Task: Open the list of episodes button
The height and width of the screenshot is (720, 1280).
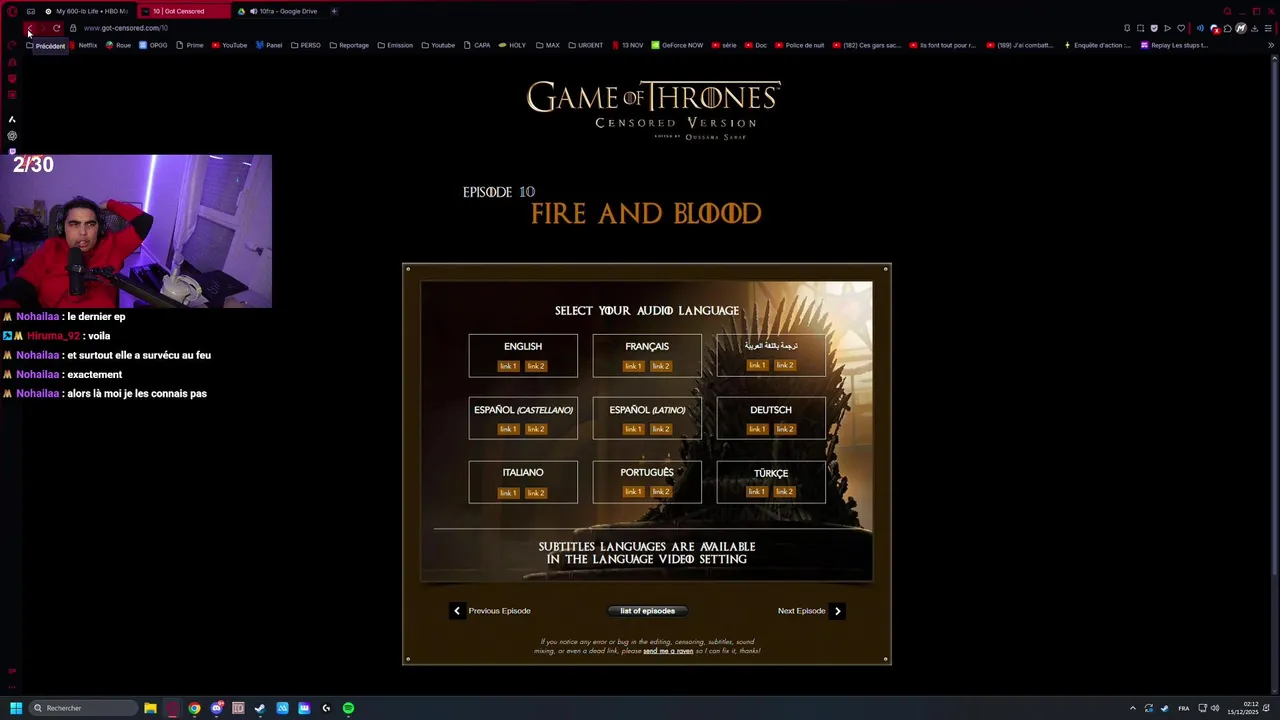Action: tap(647, 611)
